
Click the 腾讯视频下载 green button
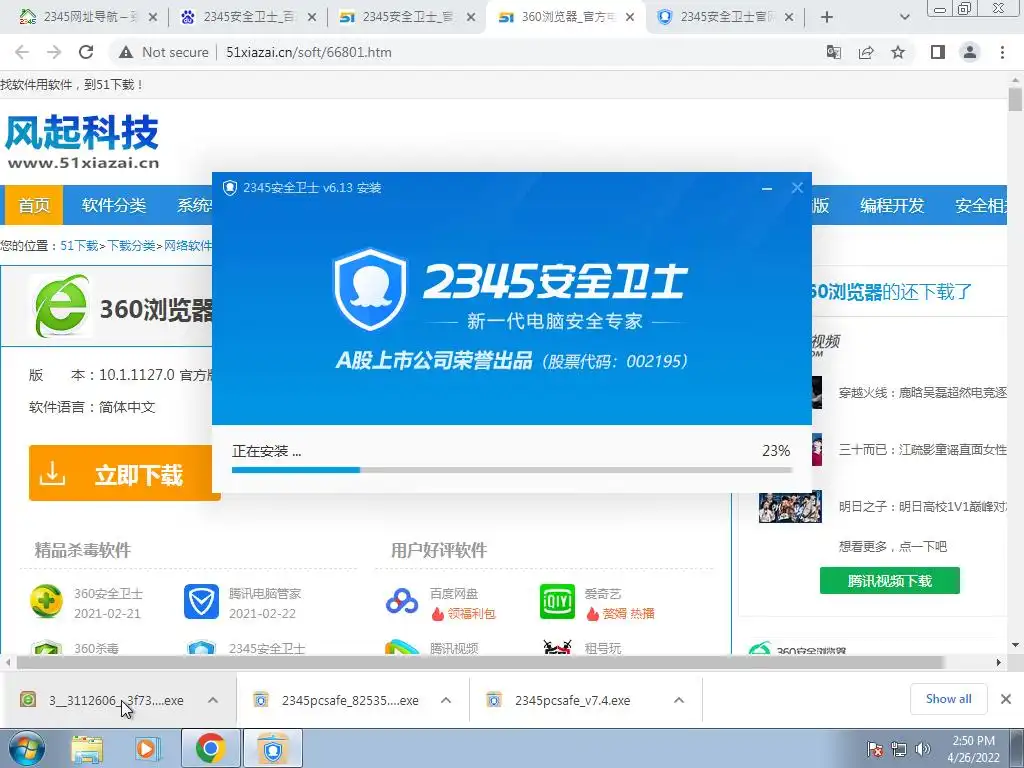(x=889, y=581)
